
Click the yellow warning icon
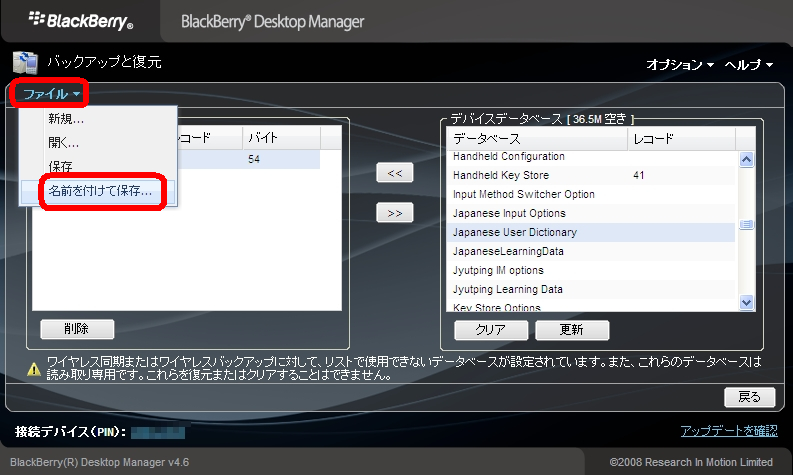[33, 367]
